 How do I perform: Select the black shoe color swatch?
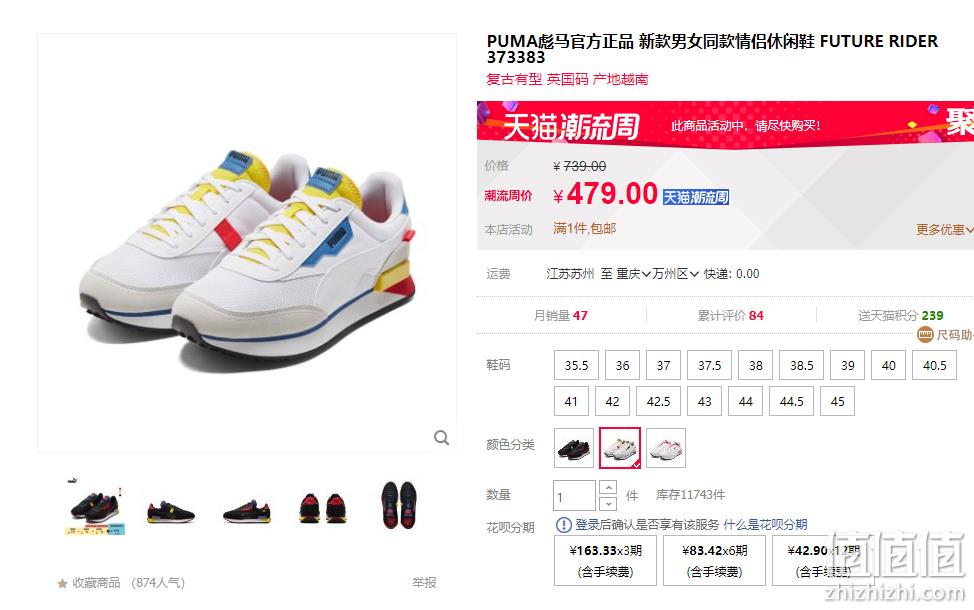pyautogui.click(x=574, y=448)
